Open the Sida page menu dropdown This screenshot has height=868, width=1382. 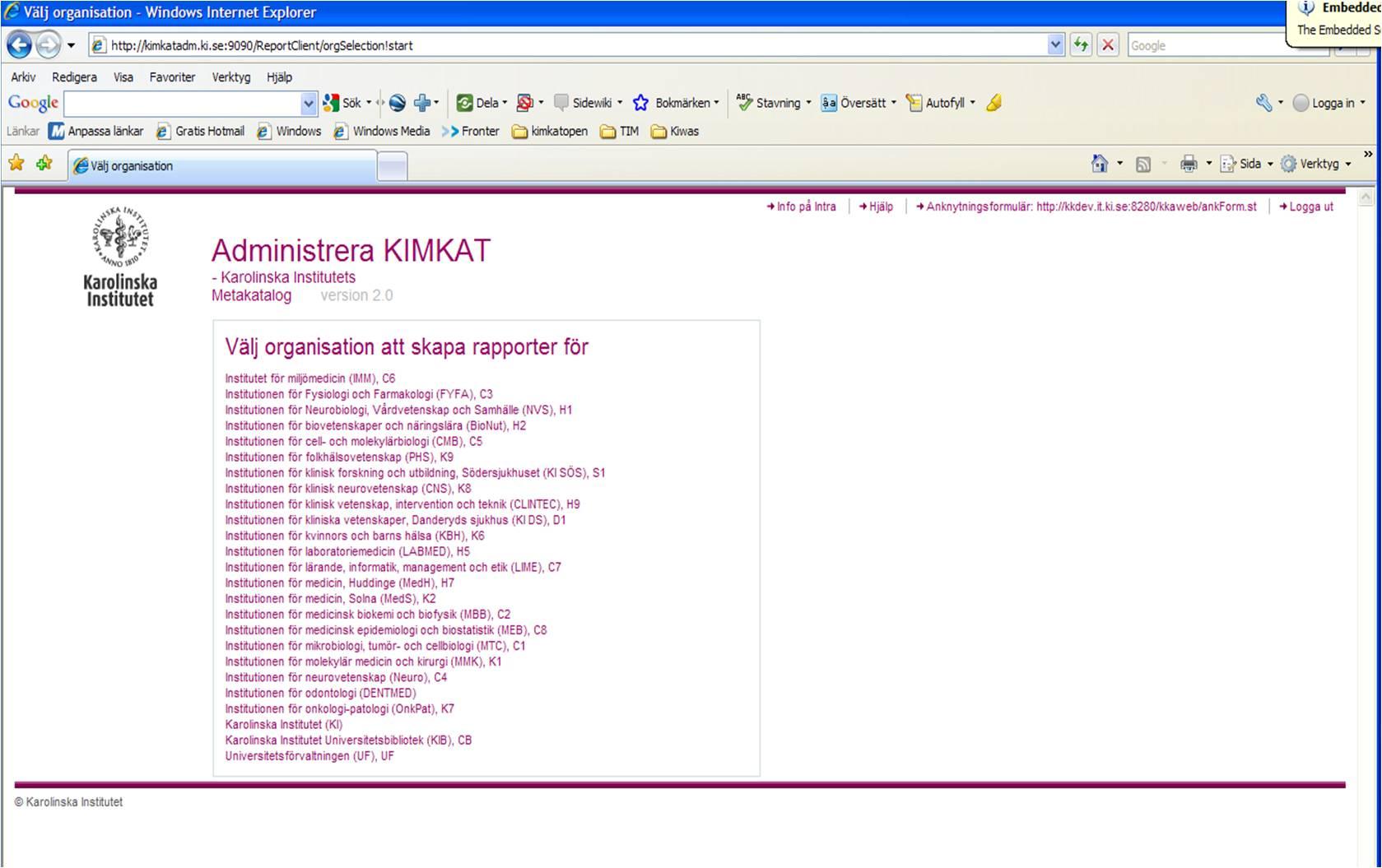coord(1270,164)
